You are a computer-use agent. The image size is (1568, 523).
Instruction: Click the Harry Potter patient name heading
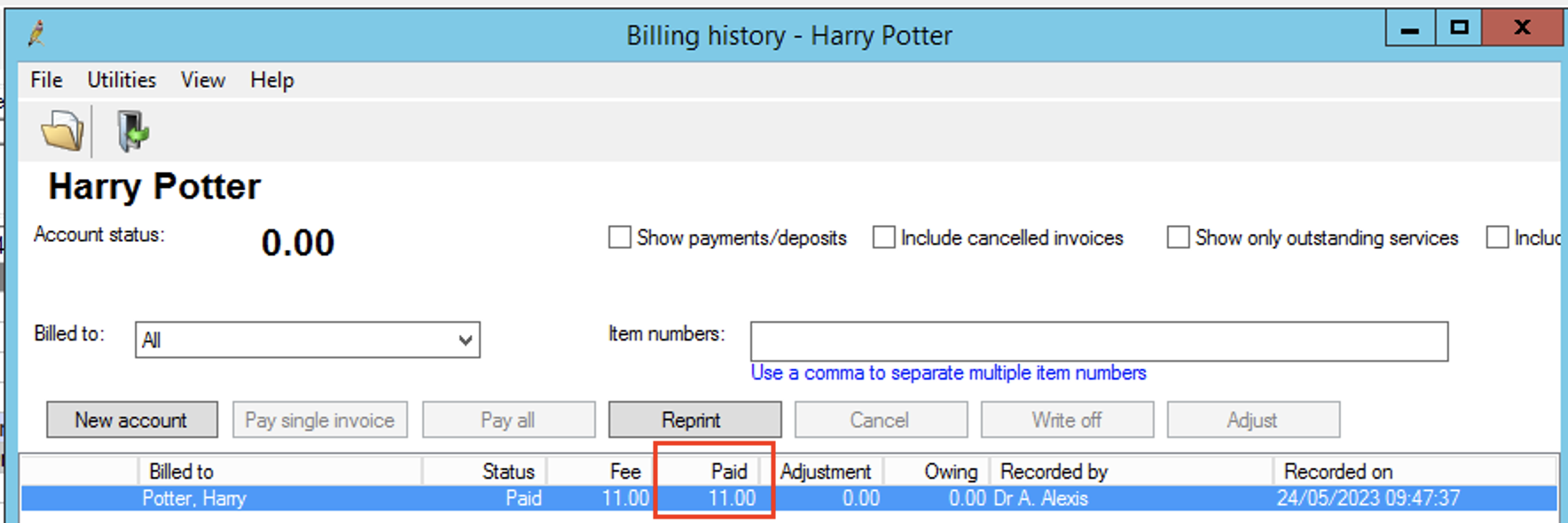(154, 187)
